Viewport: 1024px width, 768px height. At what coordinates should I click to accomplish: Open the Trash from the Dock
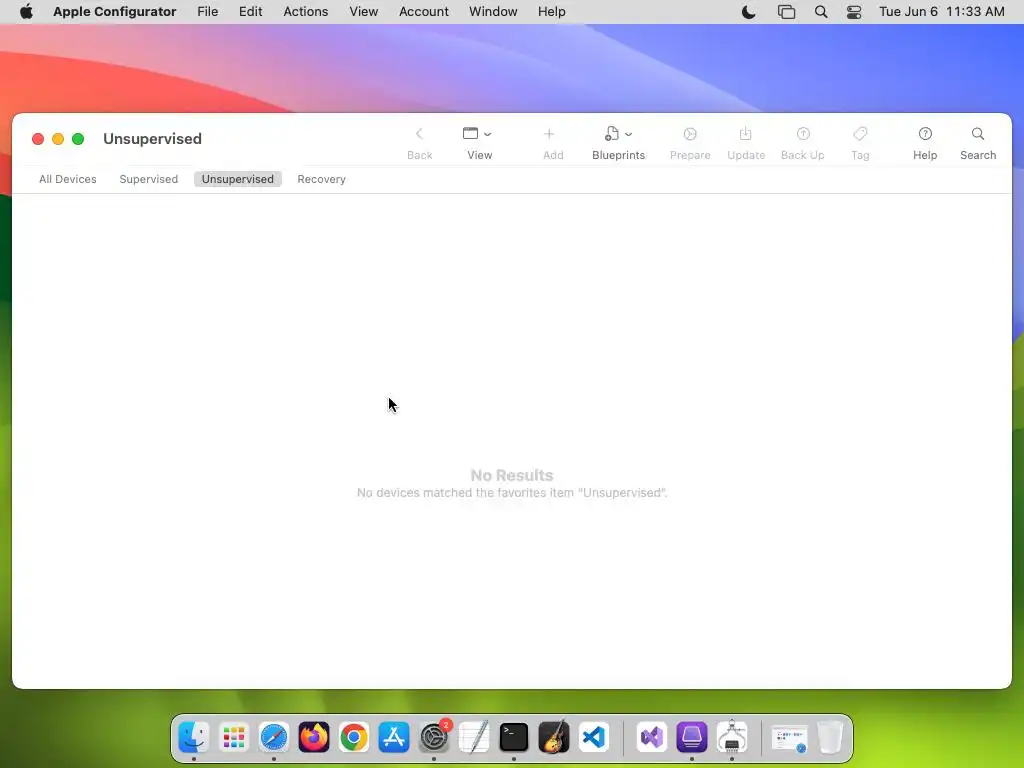[x=830, y=737]
